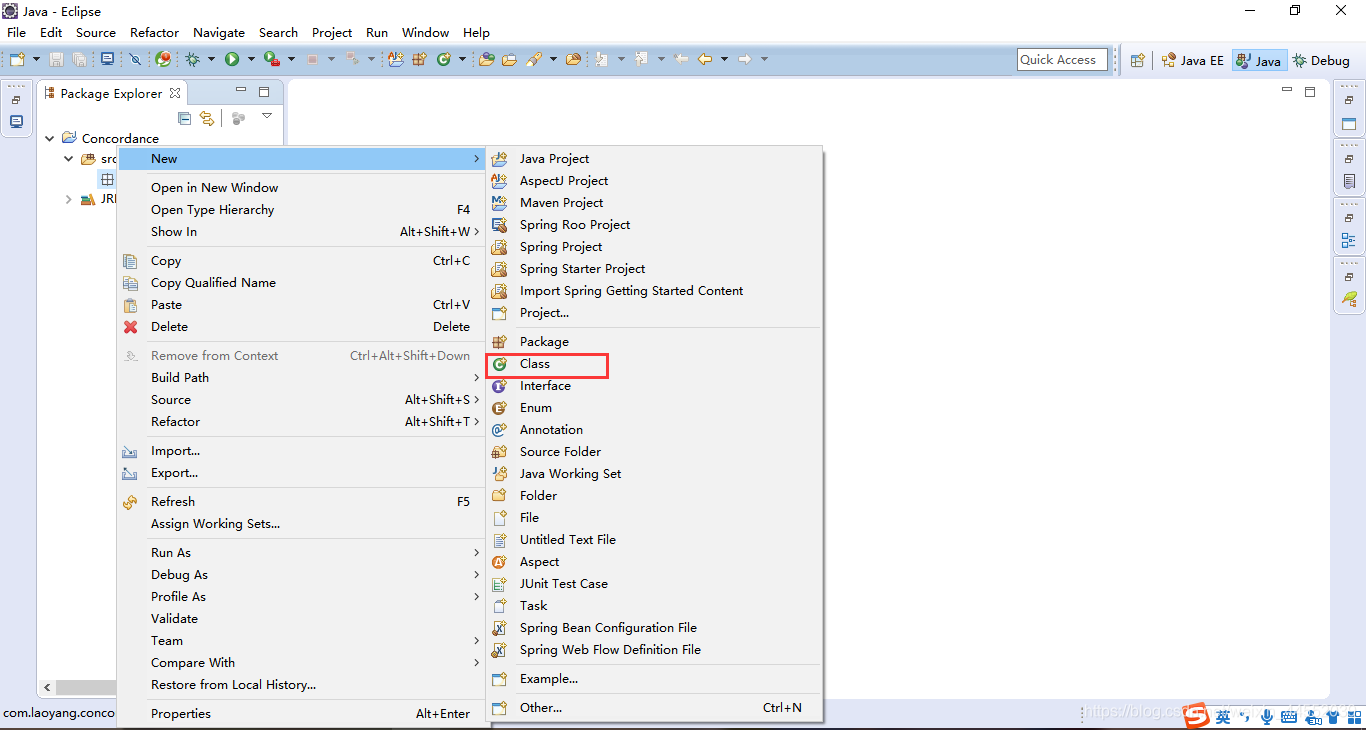Click the Aspect icon in submenu

500,562
